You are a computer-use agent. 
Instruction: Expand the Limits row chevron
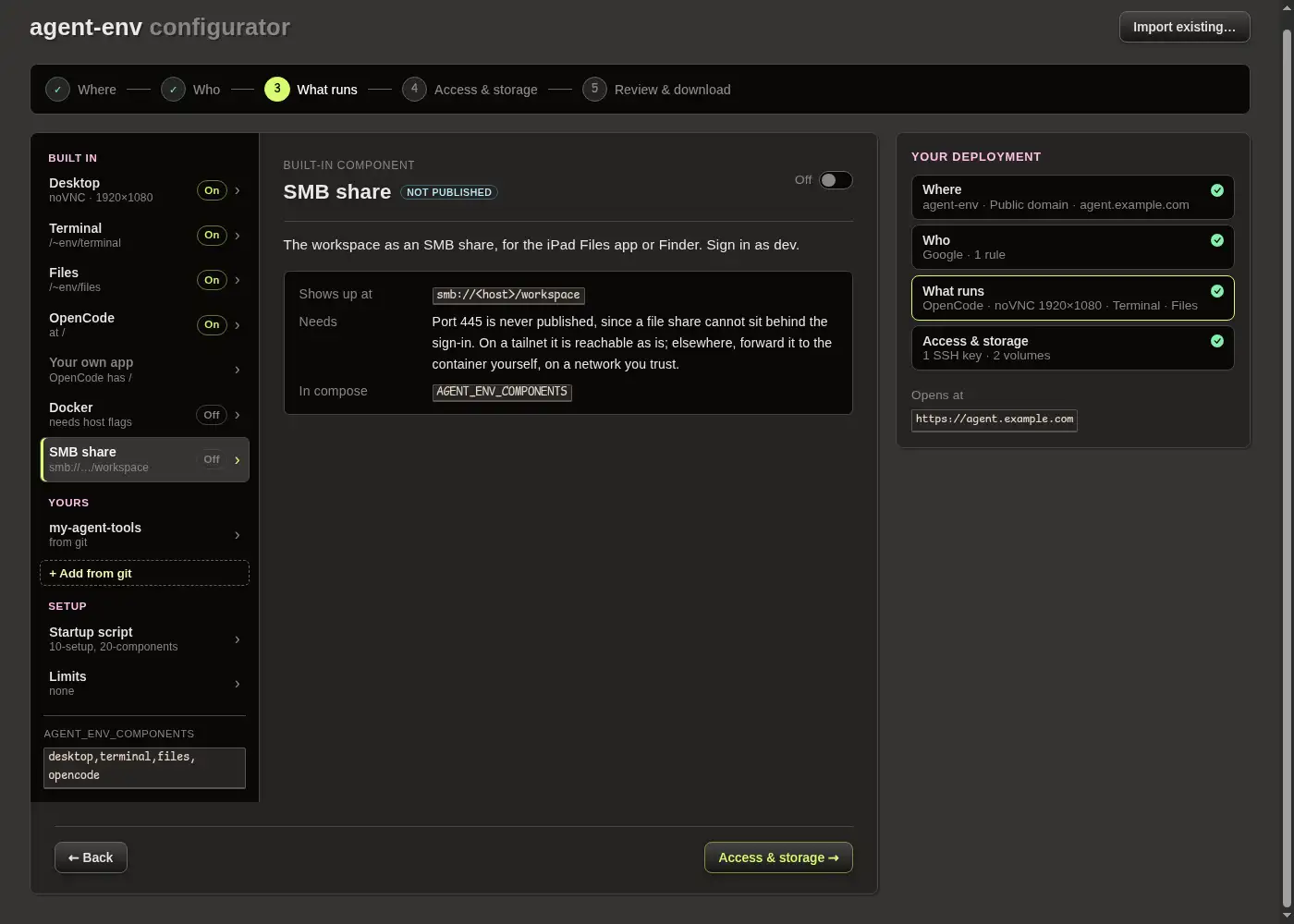point(238,684)
